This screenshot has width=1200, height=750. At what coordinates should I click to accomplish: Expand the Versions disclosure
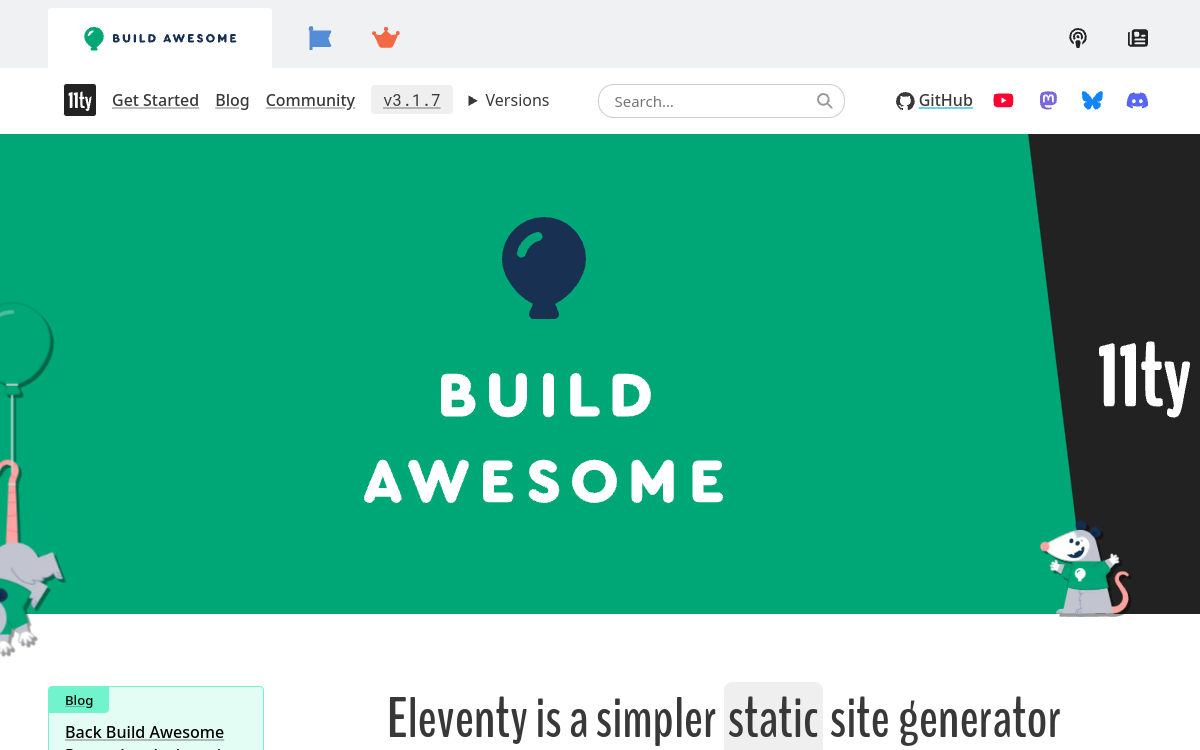pos(509,100)
